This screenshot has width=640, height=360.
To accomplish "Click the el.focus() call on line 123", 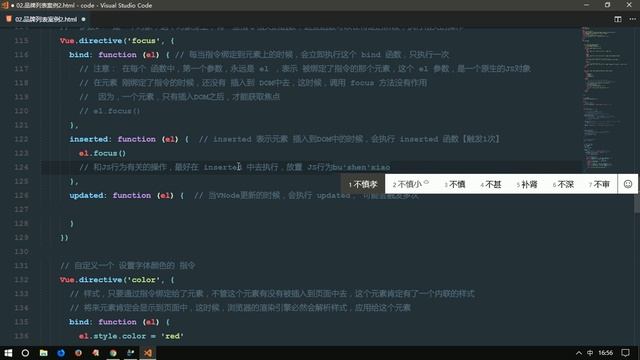I will (102, 153).
